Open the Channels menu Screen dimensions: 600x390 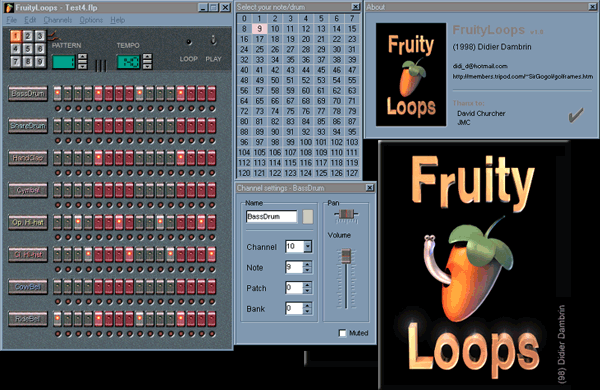point(57,20)
